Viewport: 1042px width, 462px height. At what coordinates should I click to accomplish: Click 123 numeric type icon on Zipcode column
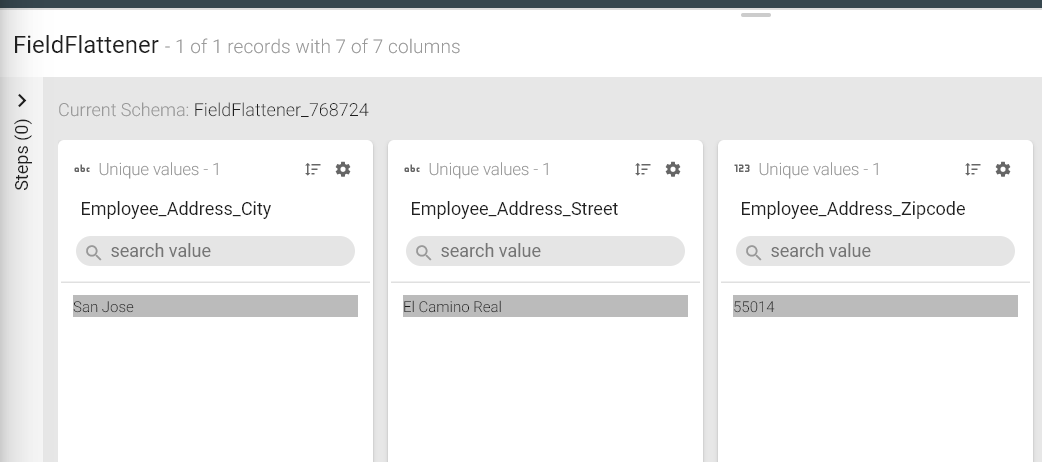tap(742, 170)
